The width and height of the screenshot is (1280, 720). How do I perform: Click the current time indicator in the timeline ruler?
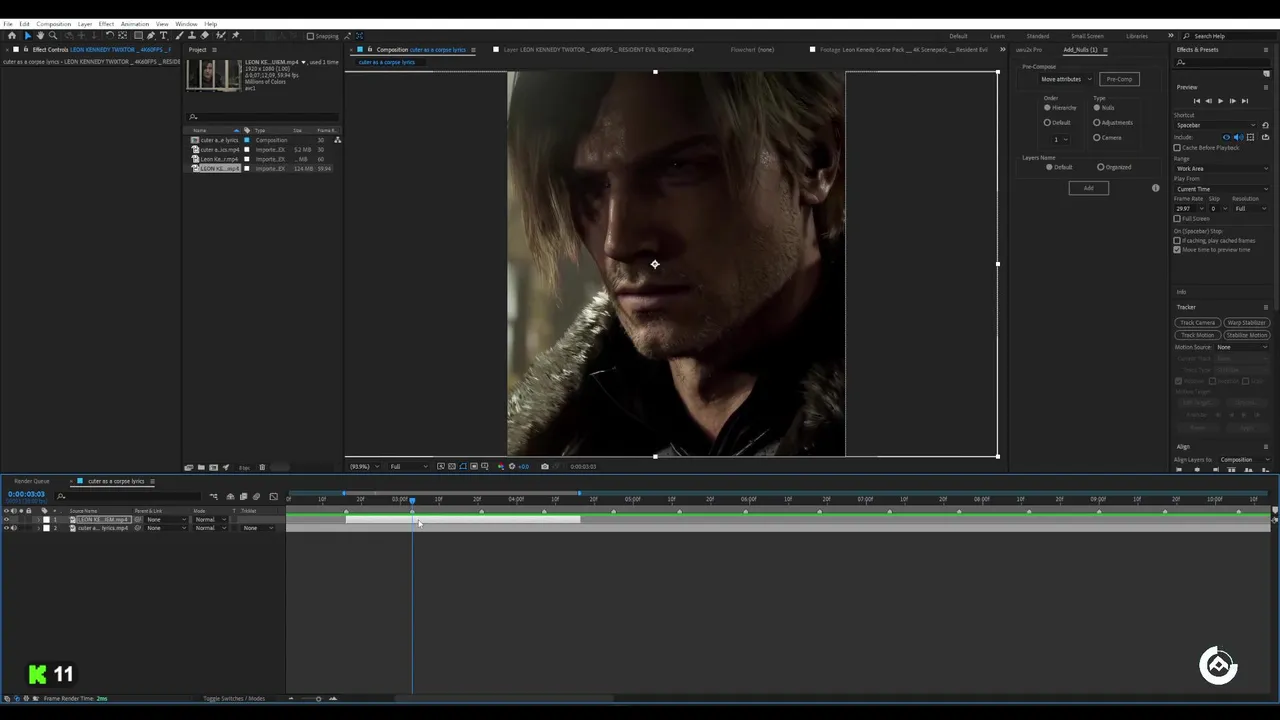412,500
